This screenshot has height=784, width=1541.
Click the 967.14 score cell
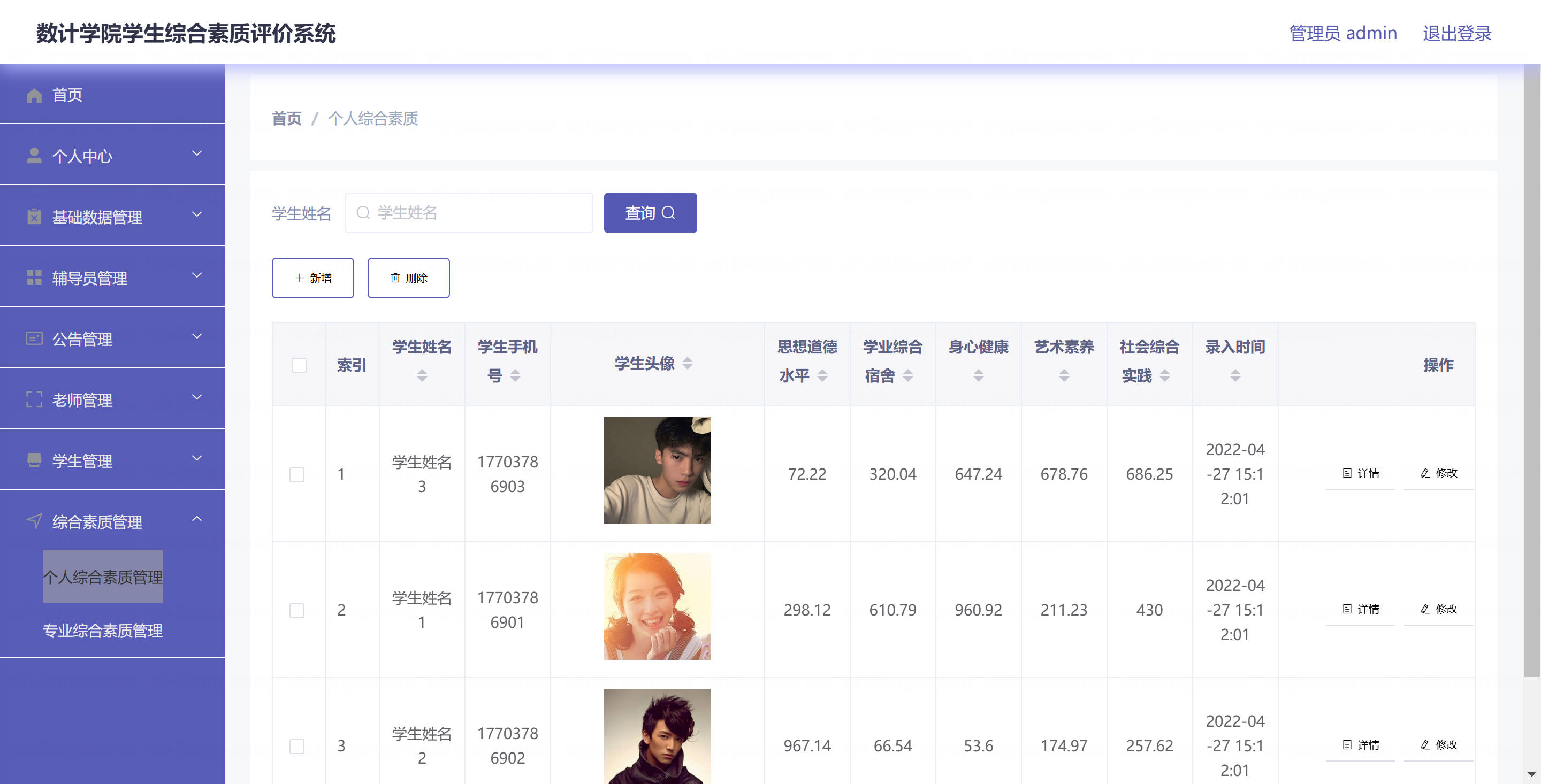[x=807, y=745]
